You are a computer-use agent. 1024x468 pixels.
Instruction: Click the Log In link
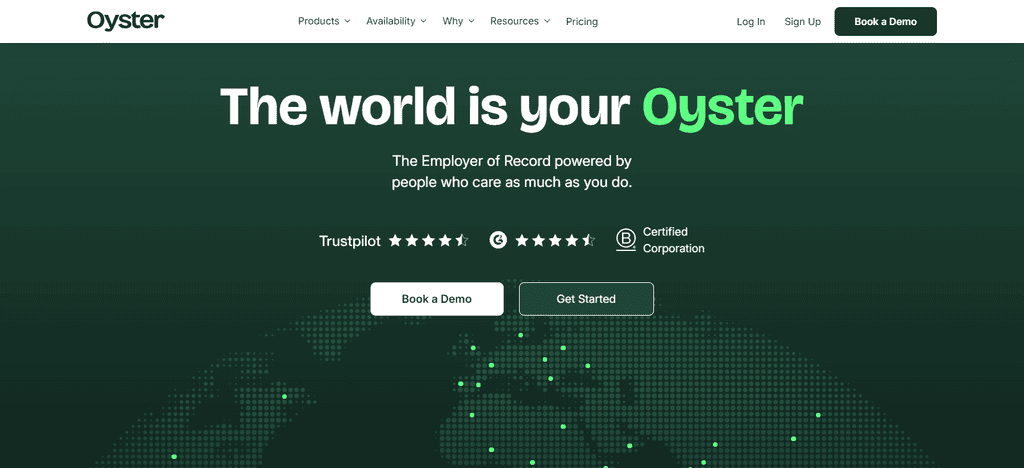coord(751,22)
